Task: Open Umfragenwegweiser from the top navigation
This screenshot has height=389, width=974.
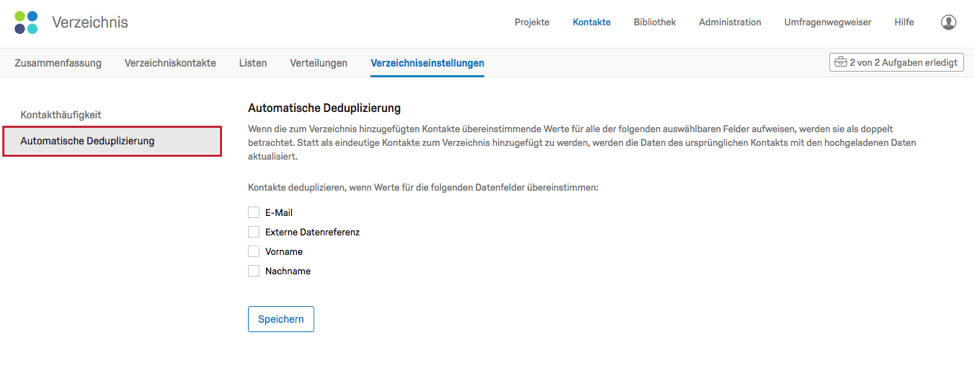Action: [x=827, y=22]
